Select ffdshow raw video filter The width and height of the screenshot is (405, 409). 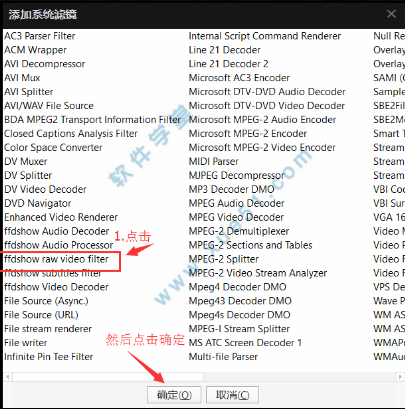(x=56, y=259)
